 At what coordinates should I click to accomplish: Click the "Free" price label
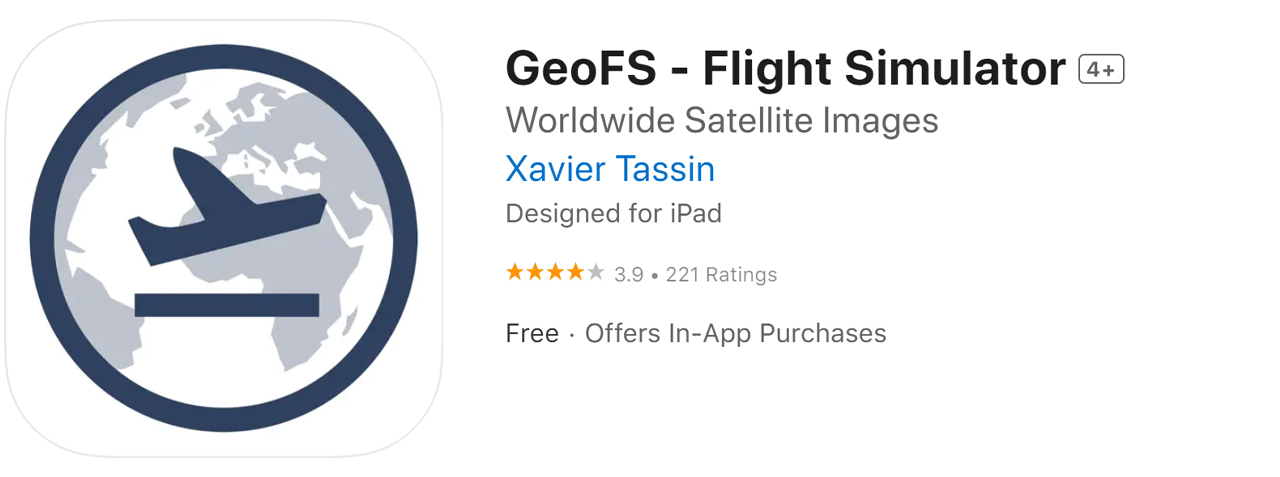click(532, 333)
